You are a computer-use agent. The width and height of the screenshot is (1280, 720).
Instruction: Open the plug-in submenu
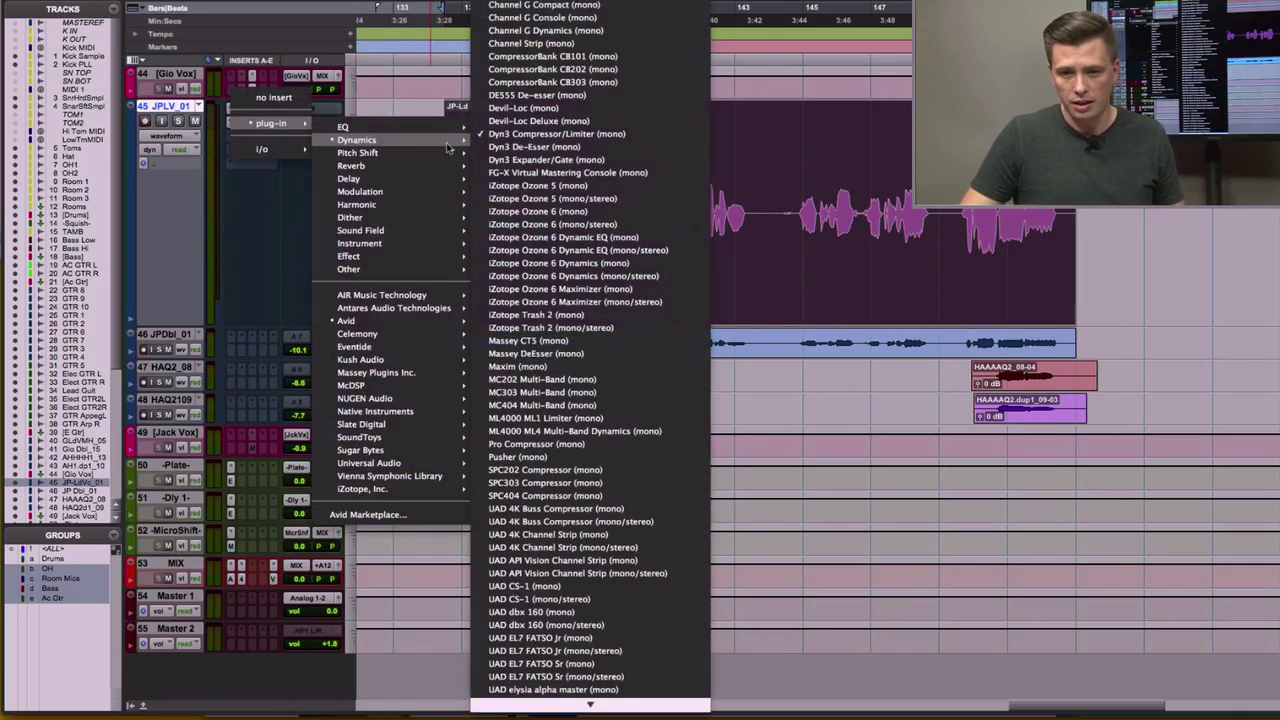pos(270,124)
